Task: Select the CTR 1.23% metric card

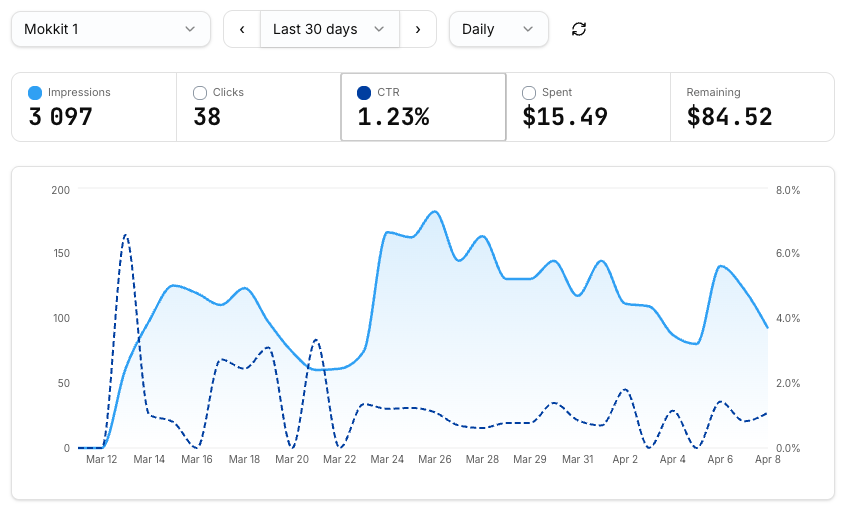Action: pyautogui.click(x=423, y=107)
